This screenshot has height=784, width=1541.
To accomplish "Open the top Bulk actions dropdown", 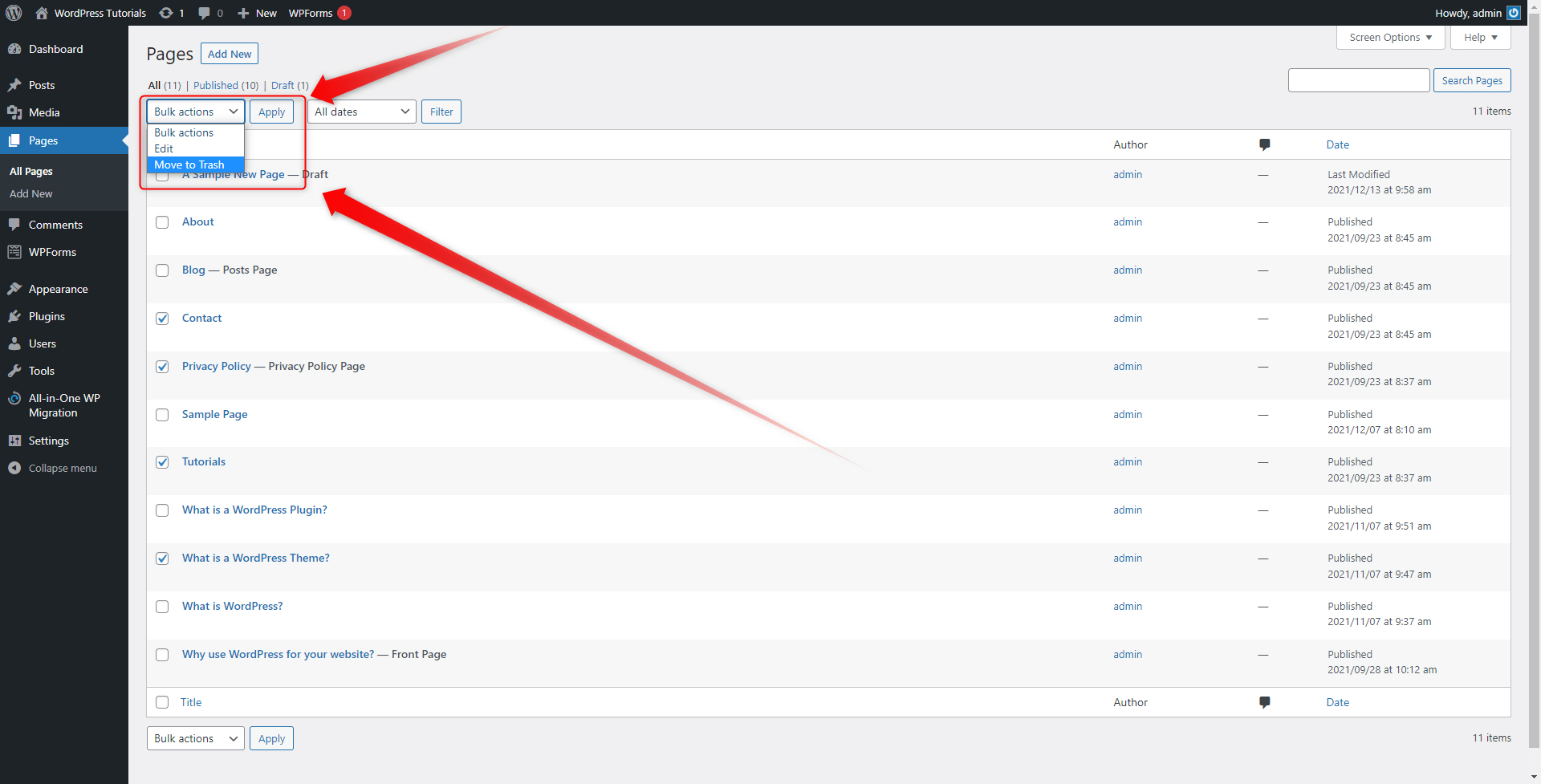I will pos(196,112).
